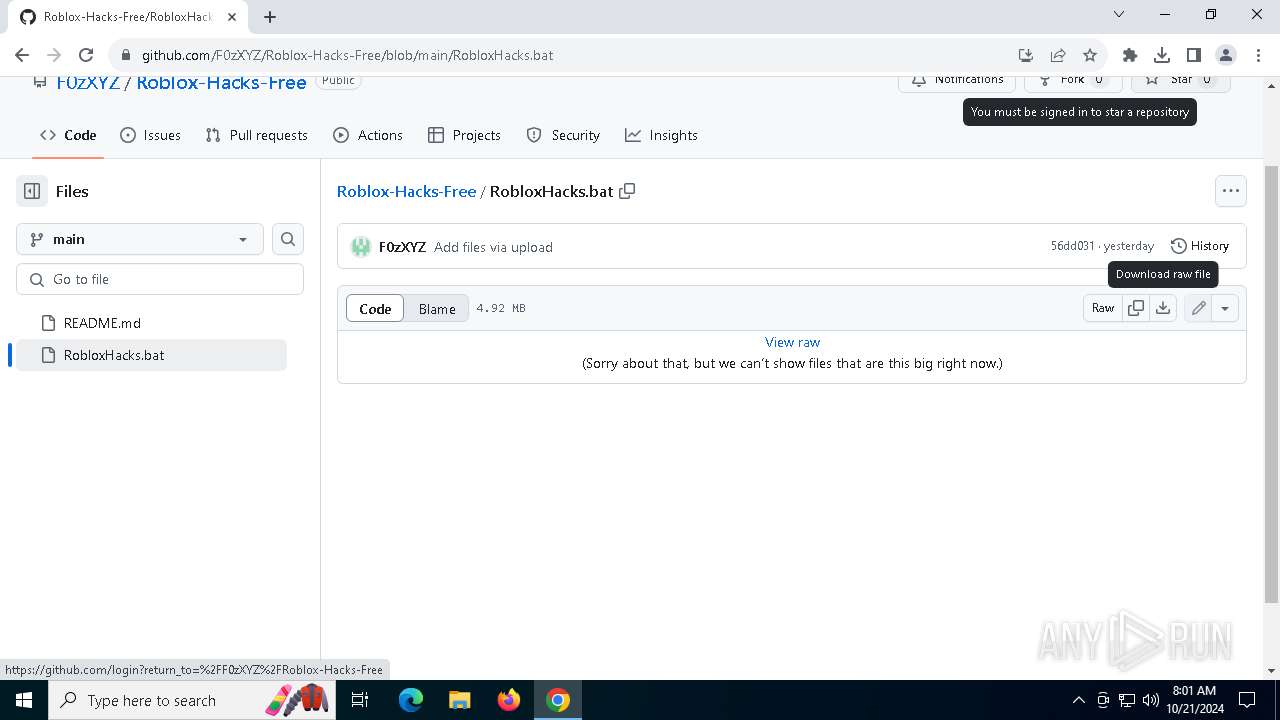This screenshot has height=720, width=1280.
Task: Open Chrome profile avatar
Action: click(x=1226, y=55)
